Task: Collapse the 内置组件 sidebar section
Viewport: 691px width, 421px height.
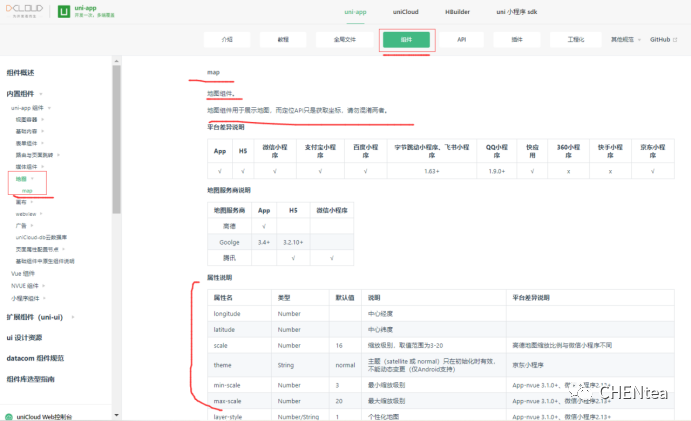Action: point(24,94)
